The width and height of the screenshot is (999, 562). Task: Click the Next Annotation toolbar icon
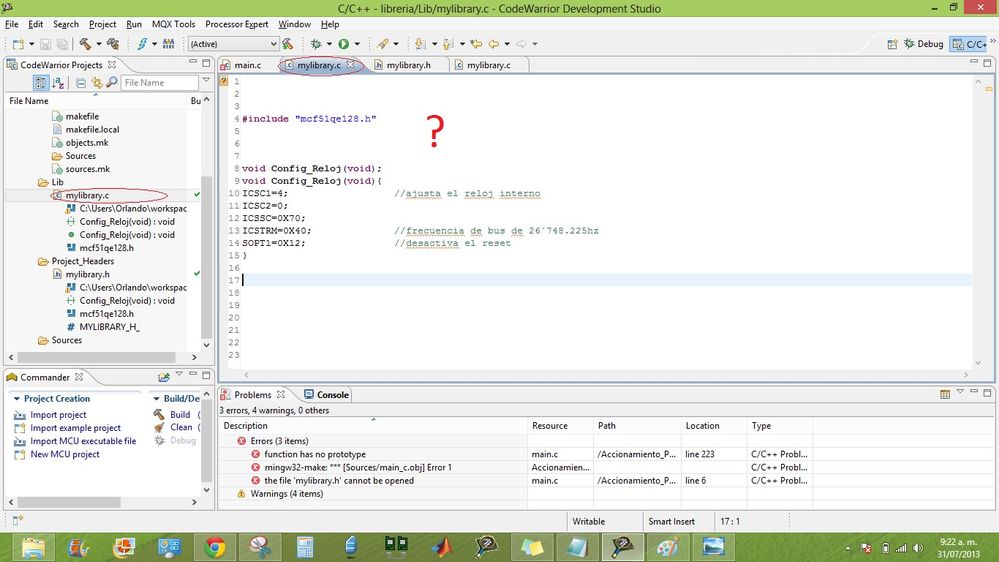419,44
